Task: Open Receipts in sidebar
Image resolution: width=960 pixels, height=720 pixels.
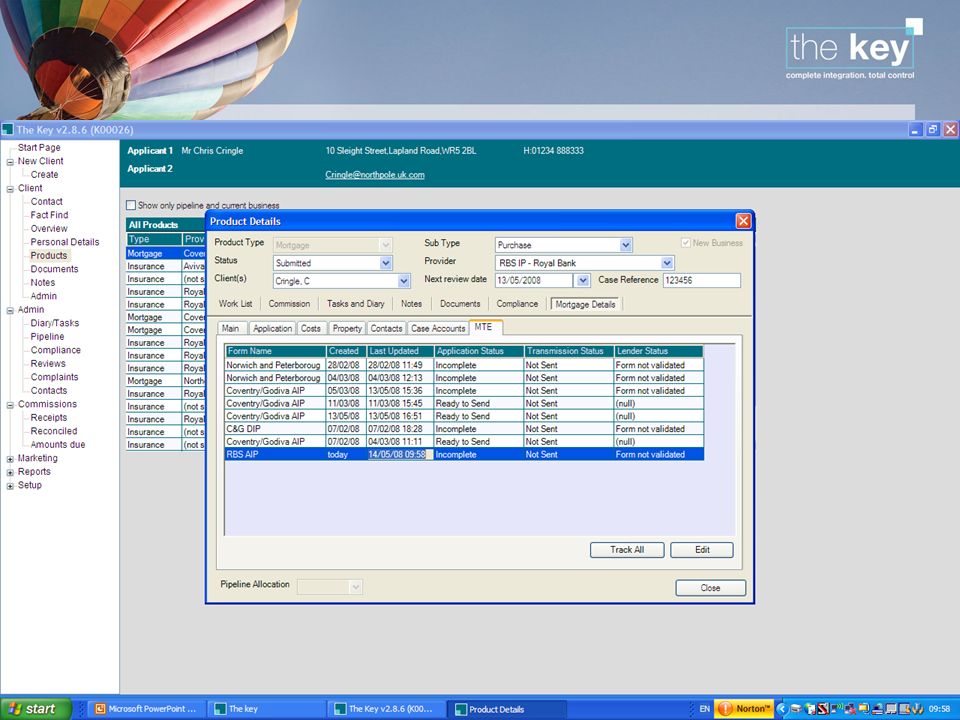Action: coord(49,418)
